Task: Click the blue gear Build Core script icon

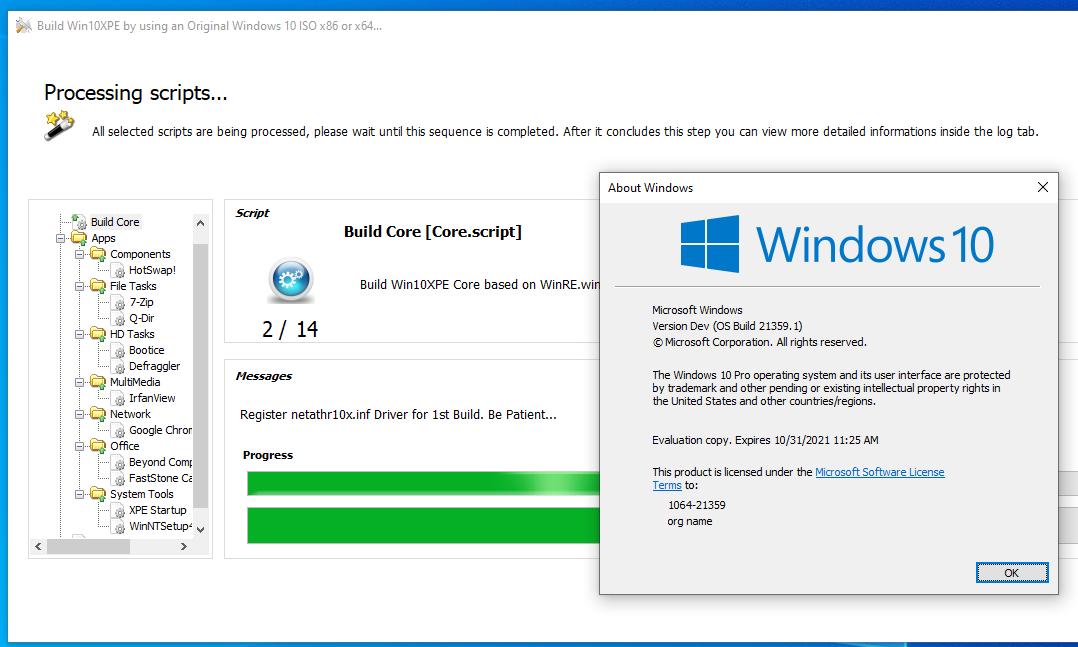Action: (x=291, y=280)
